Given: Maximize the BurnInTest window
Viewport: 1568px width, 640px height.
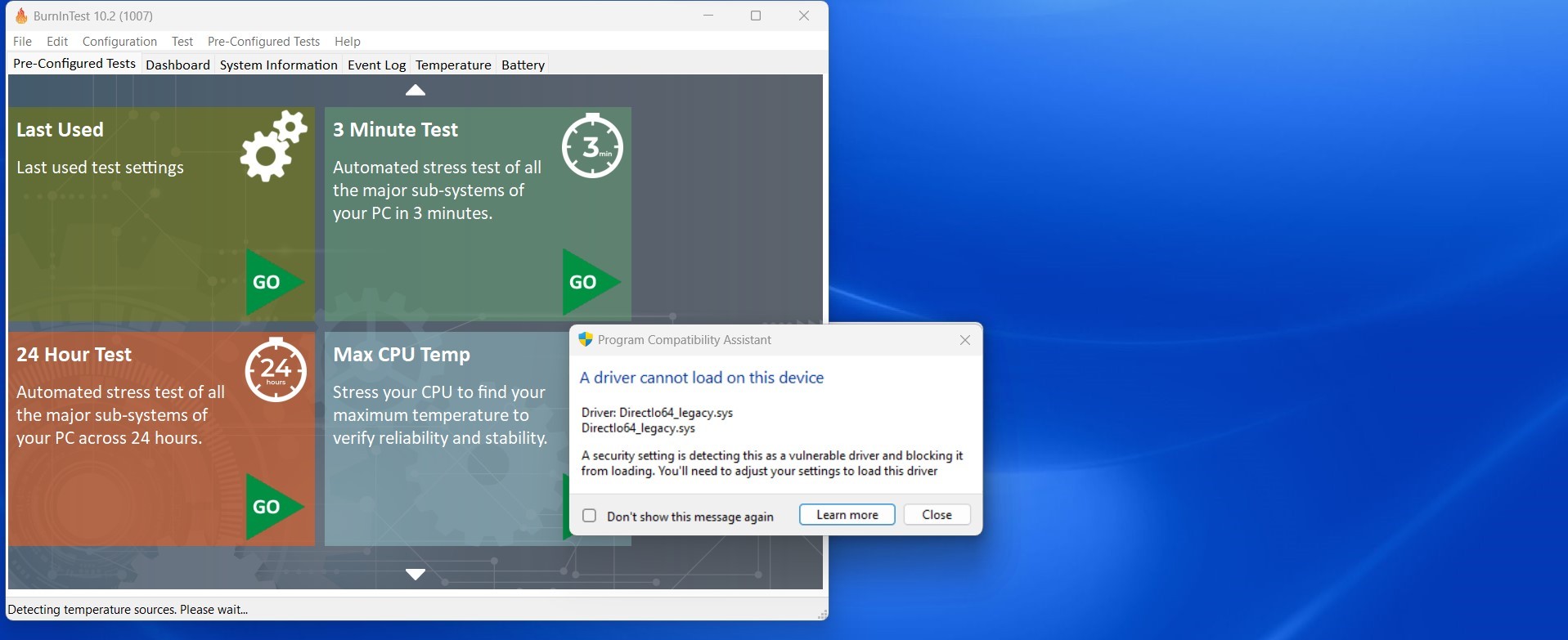Looking at the screenshot, I should (x=756, y=16).
